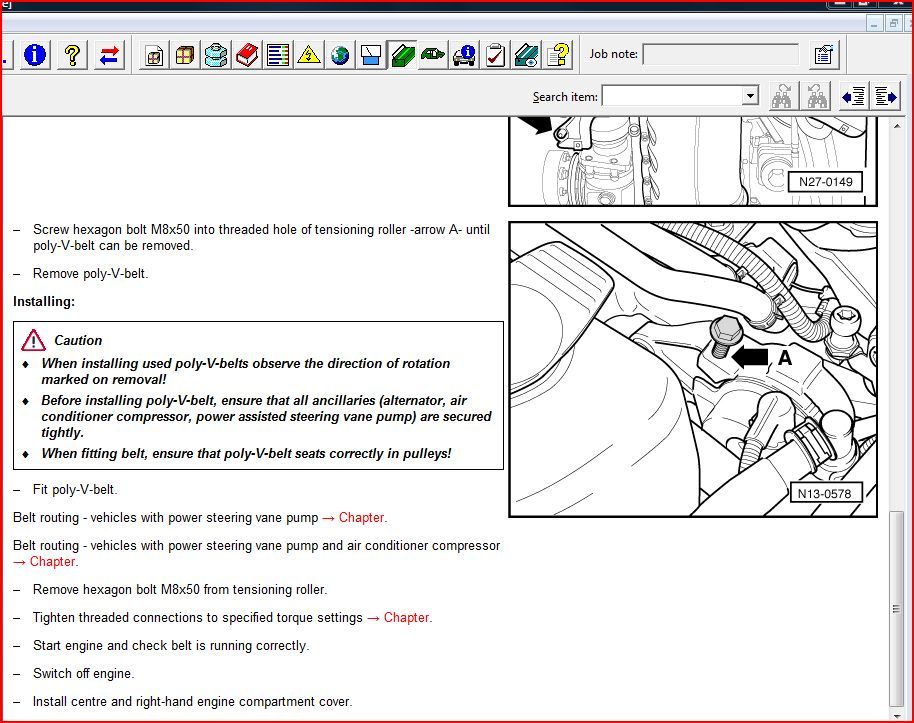
Task: Click the teal block with eye icon
Action: point(526,55)
